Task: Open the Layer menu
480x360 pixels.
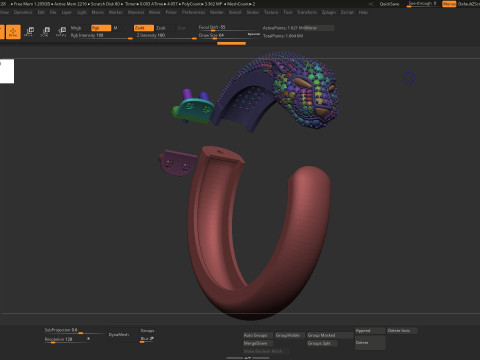Action: point(67,12)
